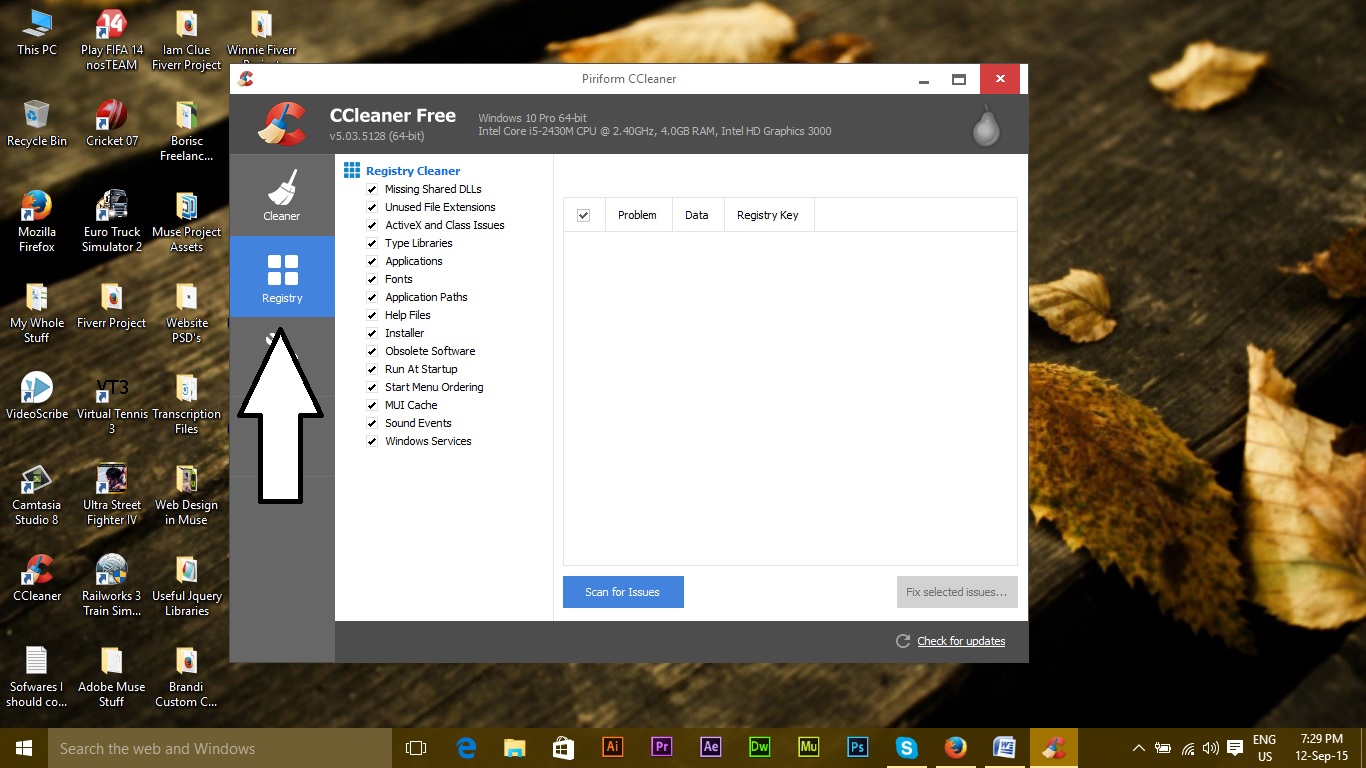Launch Premiere Pro from the taskbar
Viewport: 1366px width, 768px height.
pos(661,747)
